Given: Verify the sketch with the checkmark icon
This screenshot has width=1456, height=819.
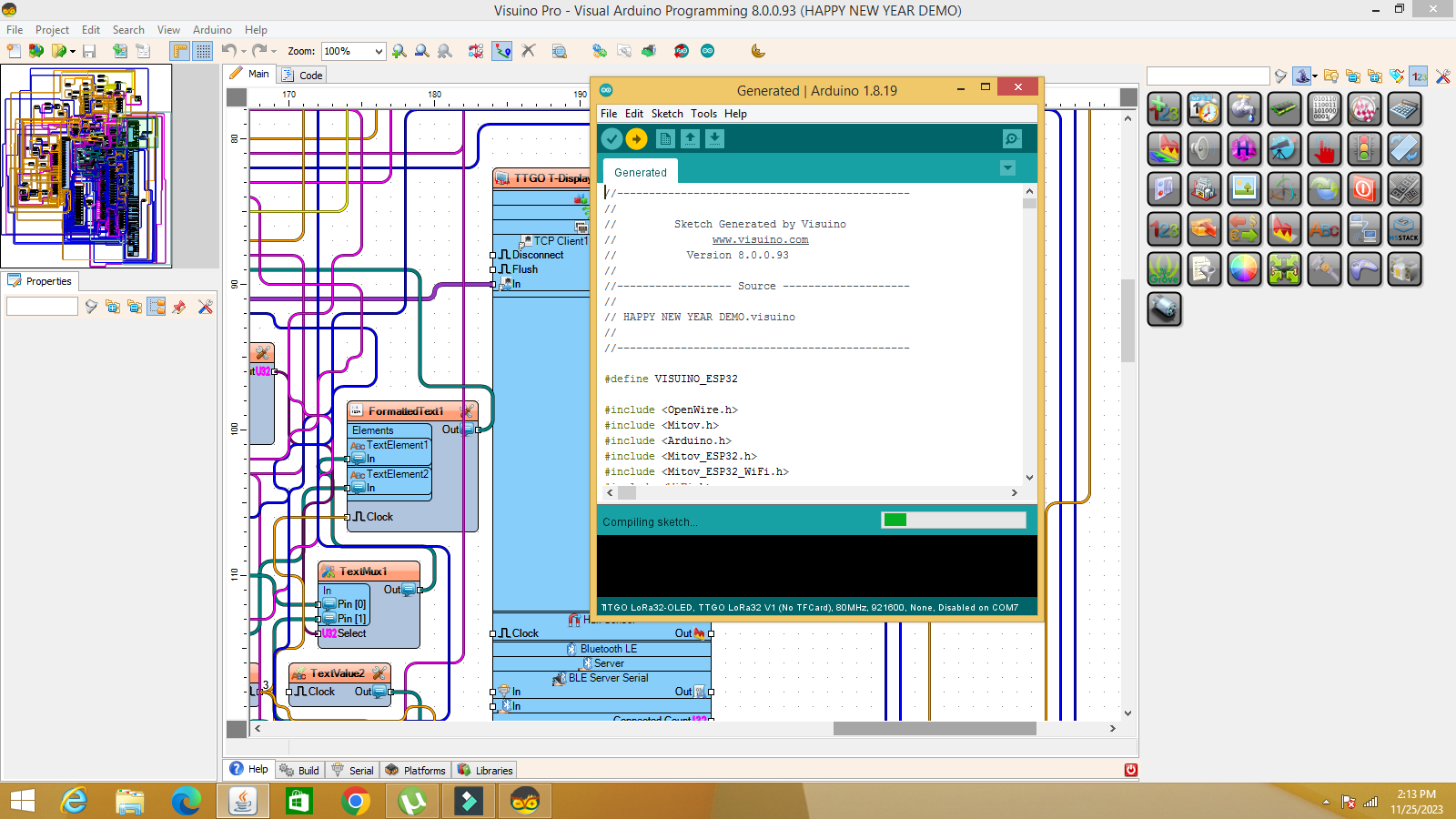Looking at the screenshot, I should click(x=612, y=138).
